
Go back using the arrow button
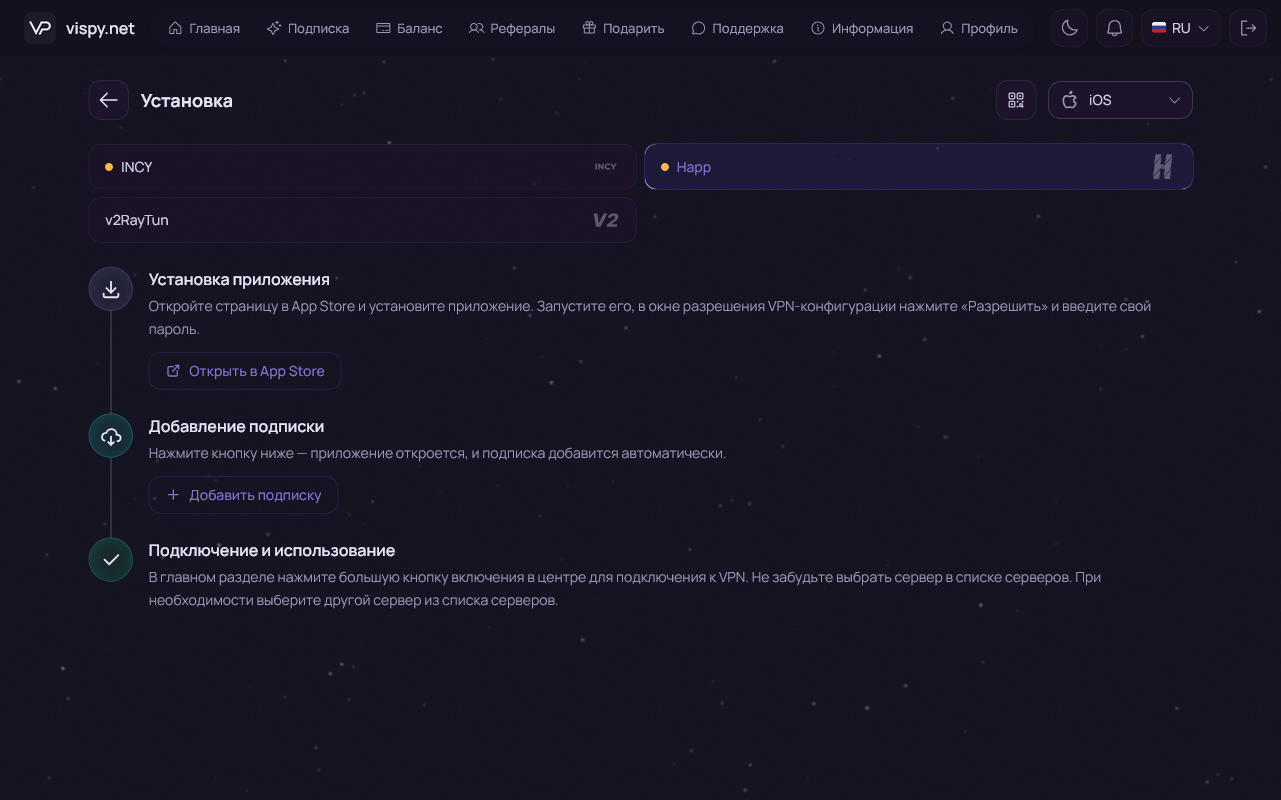(x=108, y=100)
